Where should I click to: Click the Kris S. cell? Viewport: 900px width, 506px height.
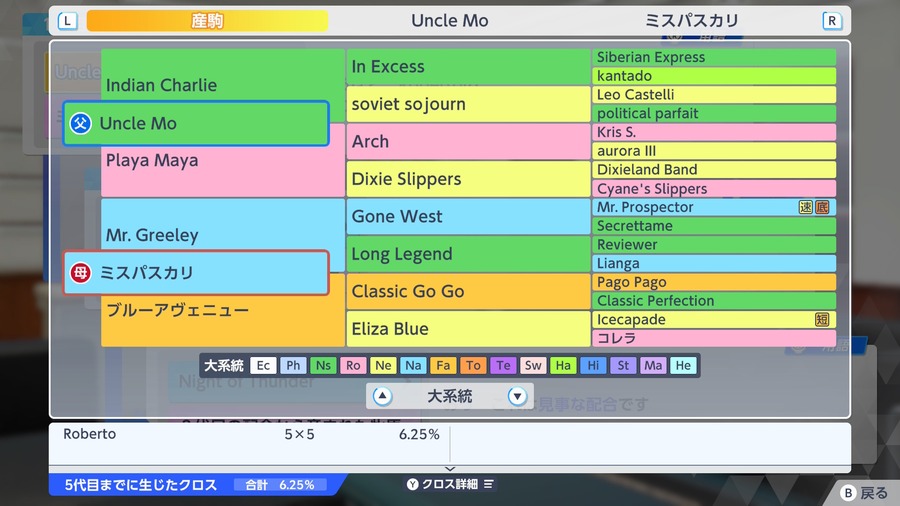click(714, 132)
